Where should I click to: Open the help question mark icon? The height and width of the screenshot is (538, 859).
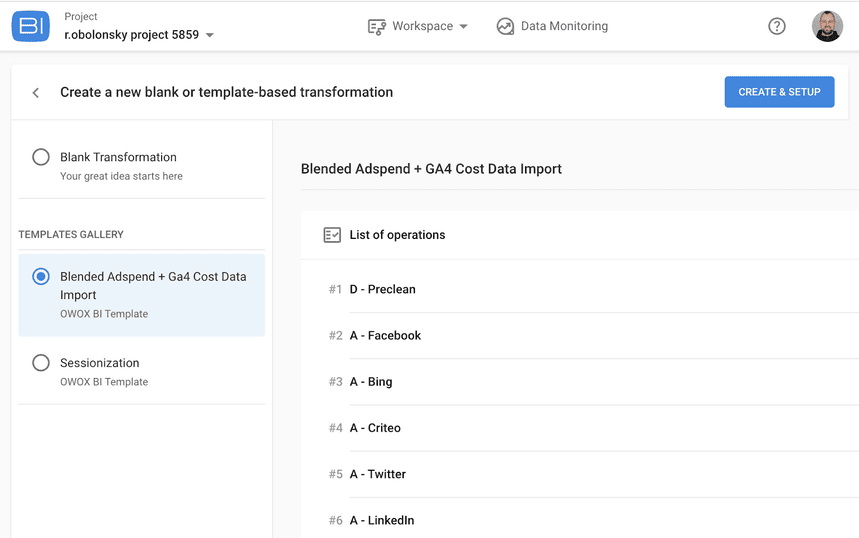[776, 27]
